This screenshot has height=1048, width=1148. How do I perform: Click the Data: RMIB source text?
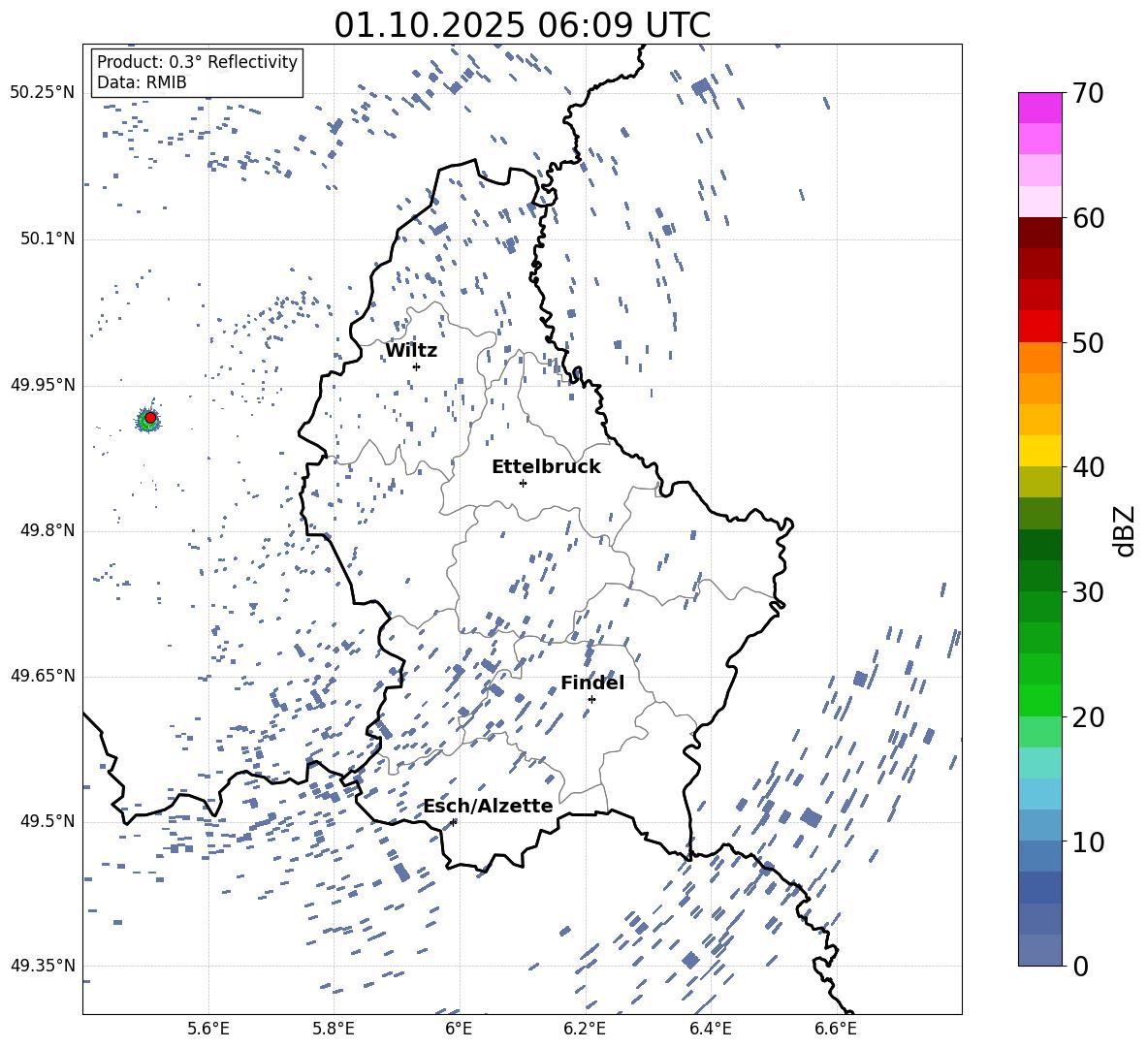click(x=142, y=82)
